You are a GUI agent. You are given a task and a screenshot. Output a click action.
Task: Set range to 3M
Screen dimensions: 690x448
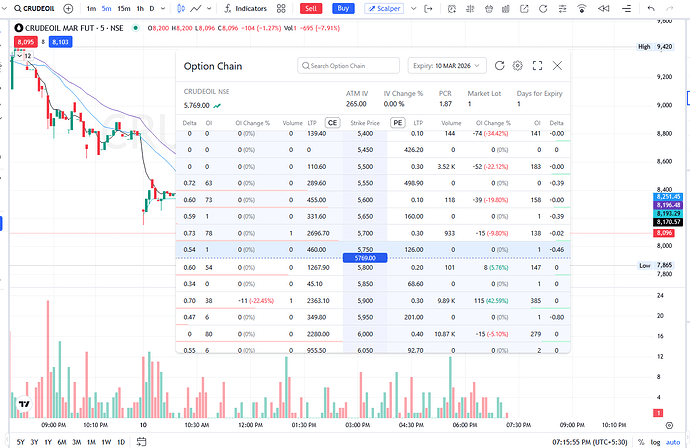[77, 442]
